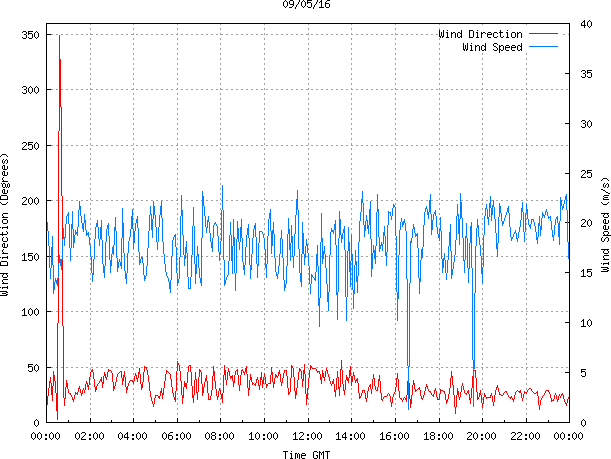
Task: Click the 35 label on right axis
Action: click(x=586, y=74)
